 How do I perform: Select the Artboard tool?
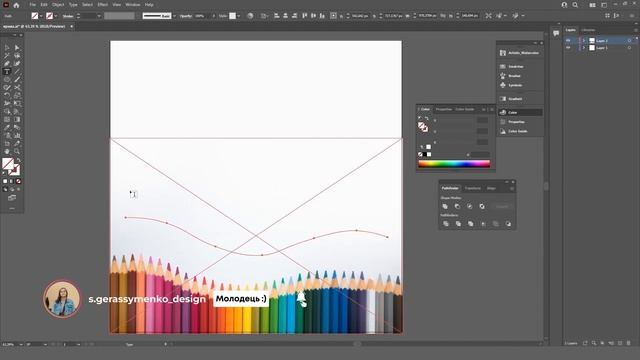coord(7,143)
